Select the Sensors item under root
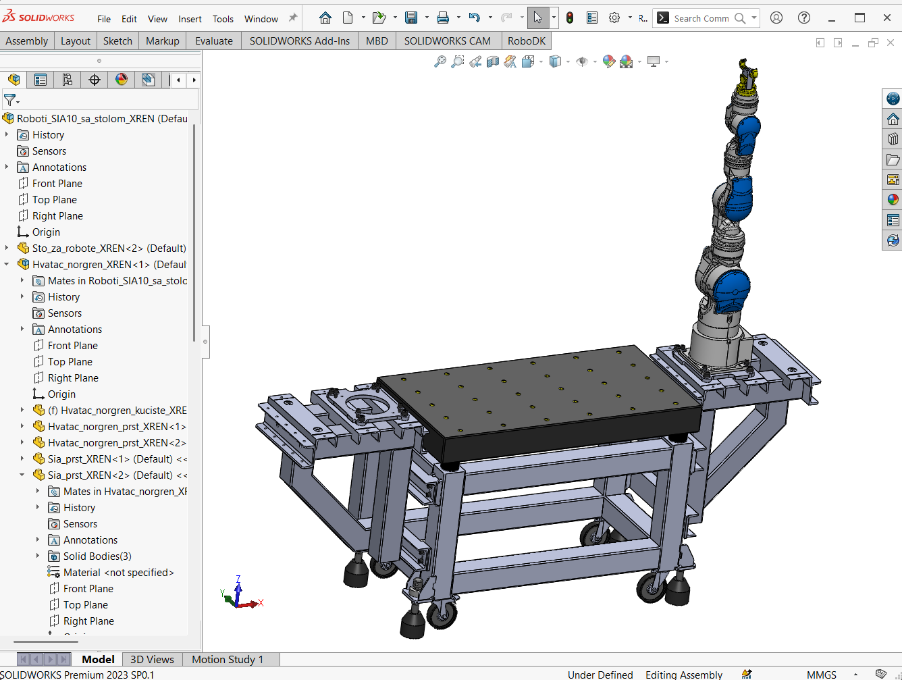The image size is (902, 680). click(49, 151)
